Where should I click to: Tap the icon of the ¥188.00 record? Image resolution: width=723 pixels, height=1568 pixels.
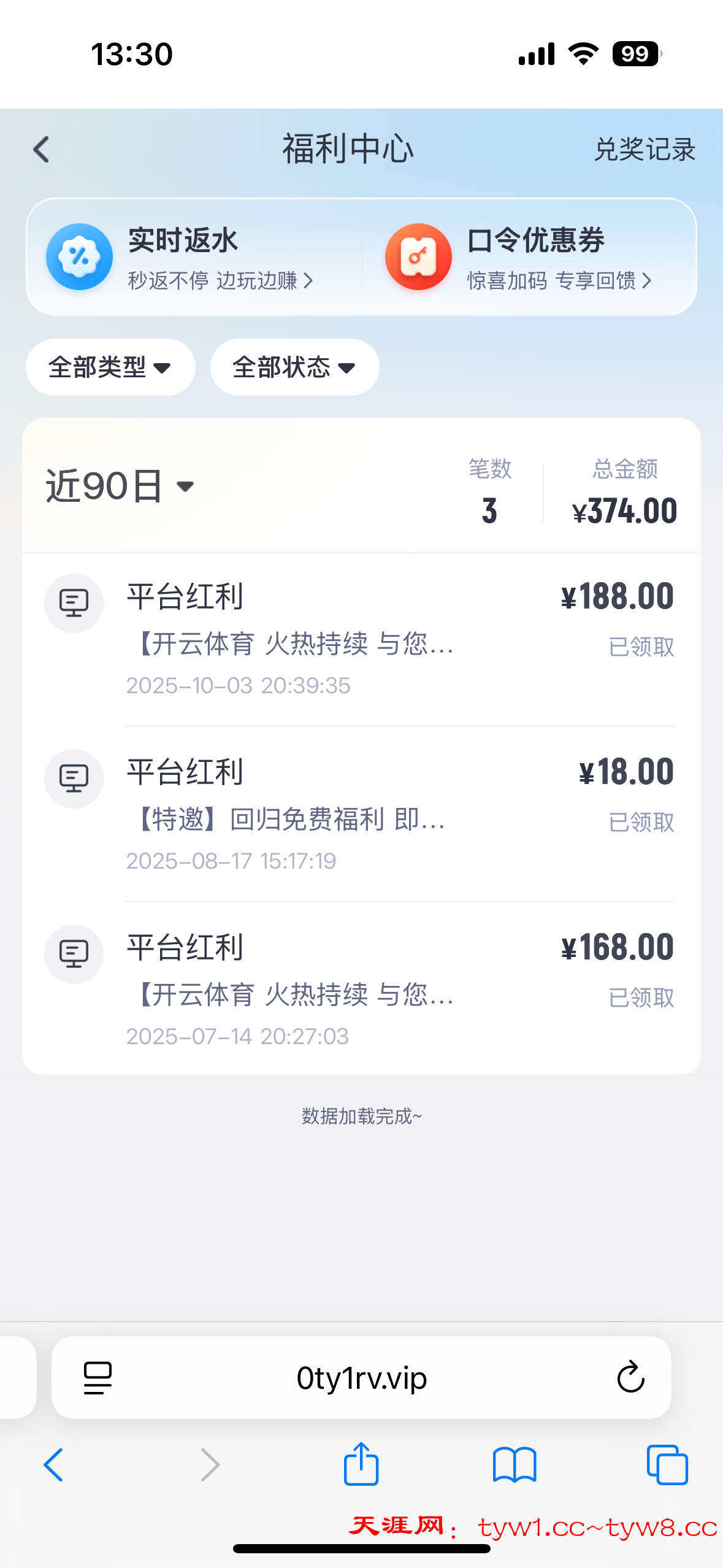74,603
